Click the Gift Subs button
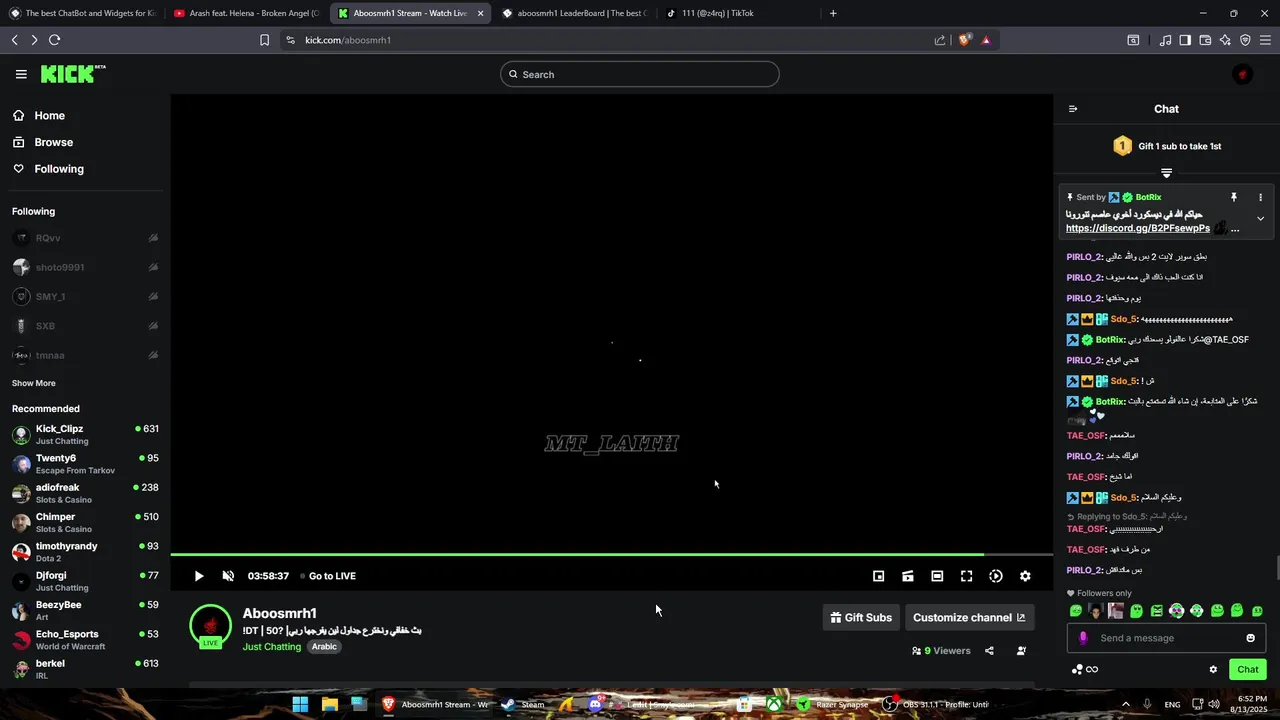 [x=861, y=618]
